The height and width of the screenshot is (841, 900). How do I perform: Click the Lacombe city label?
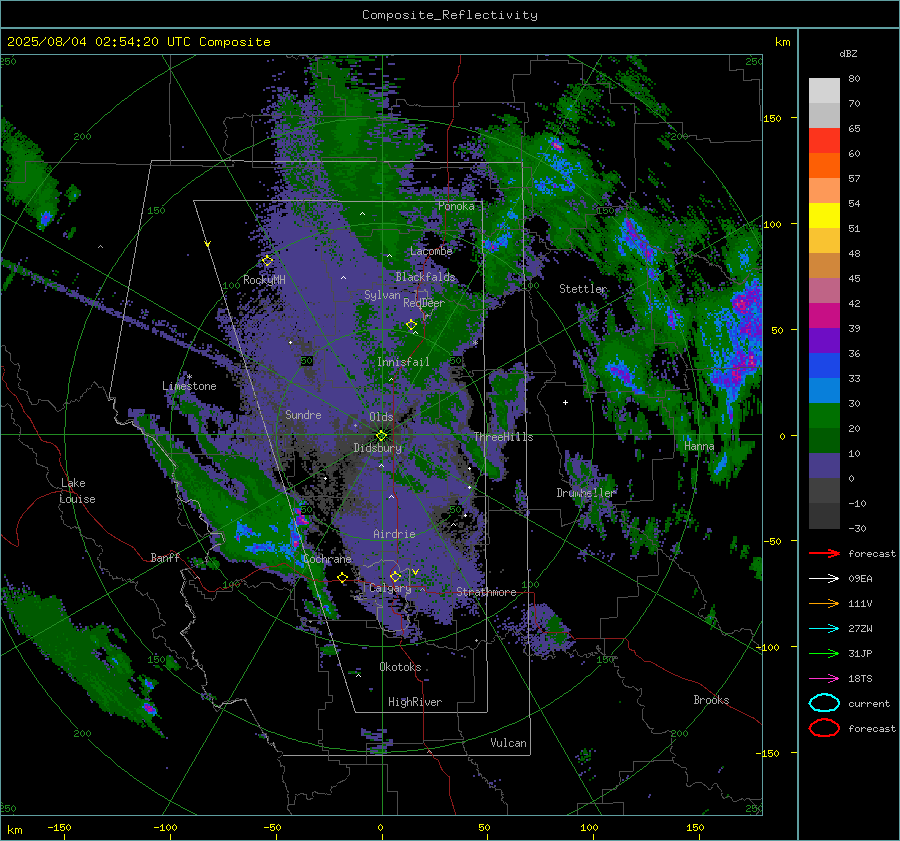coord(431,251)
